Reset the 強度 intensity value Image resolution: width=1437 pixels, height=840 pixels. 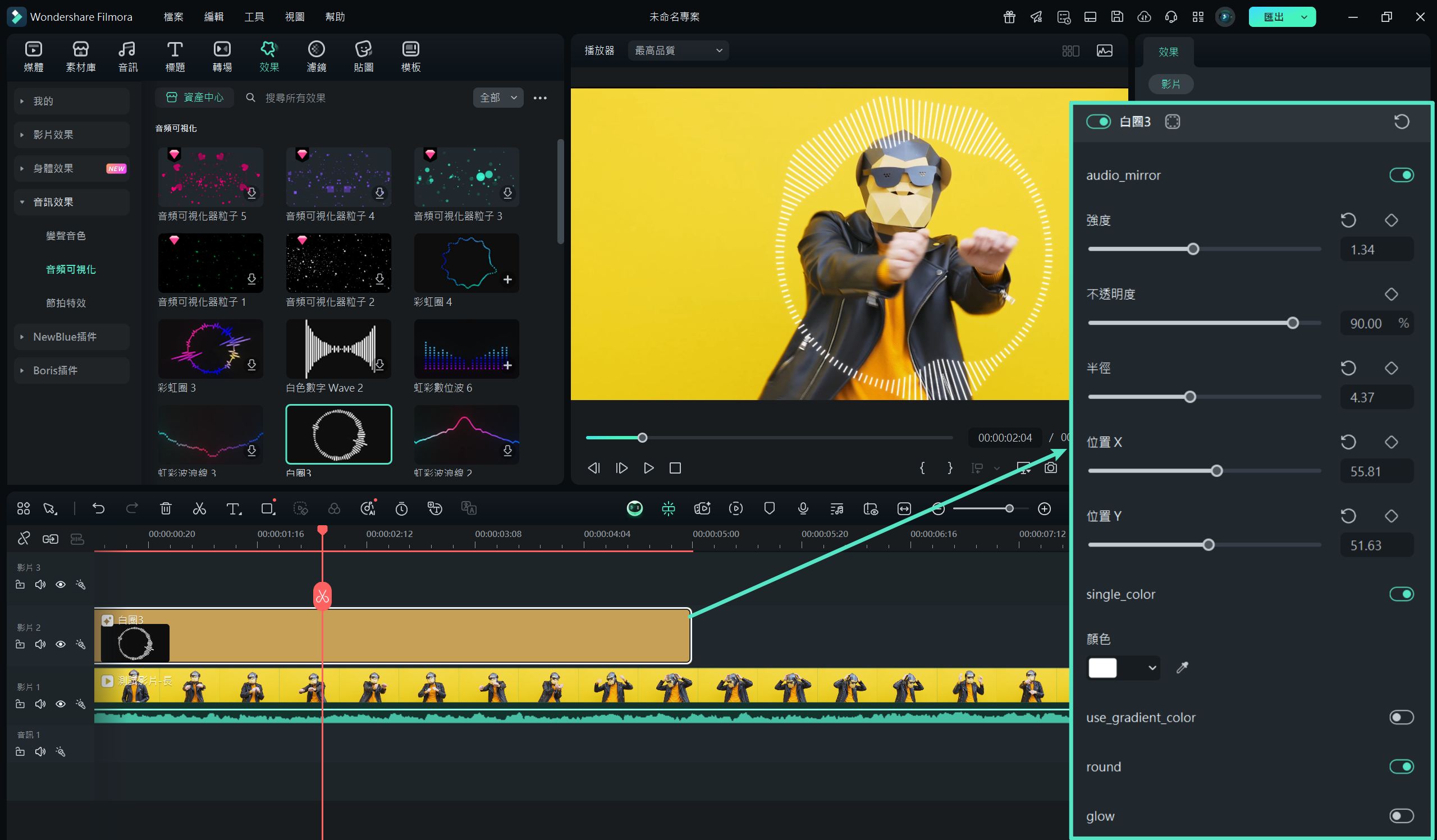1348,220
